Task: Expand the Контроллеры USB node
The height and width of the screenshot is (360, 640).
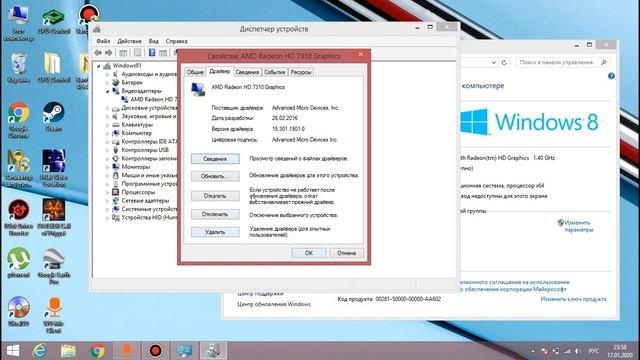Action: click(107, 150)
